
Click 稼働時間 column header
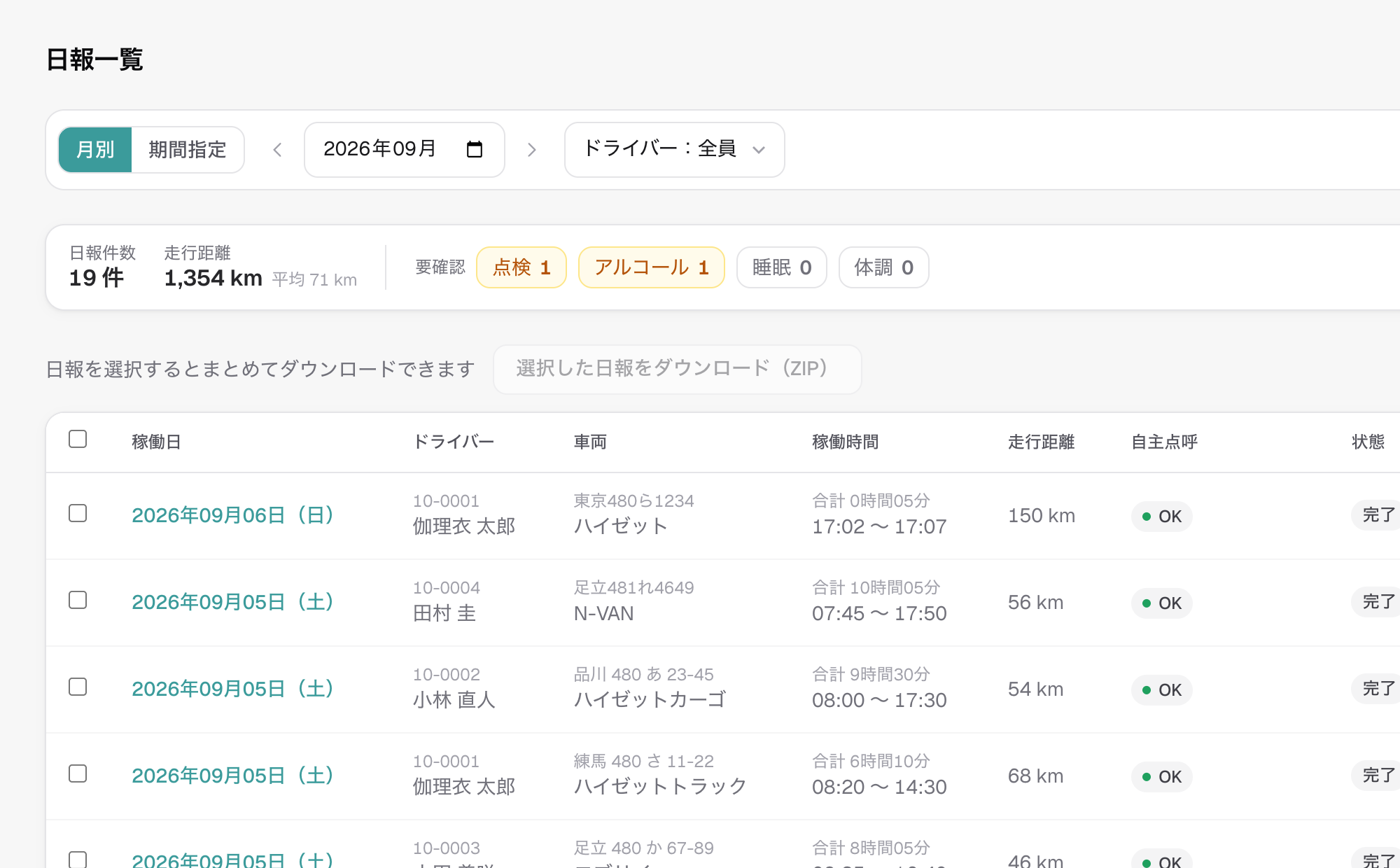tap(846, 442)
